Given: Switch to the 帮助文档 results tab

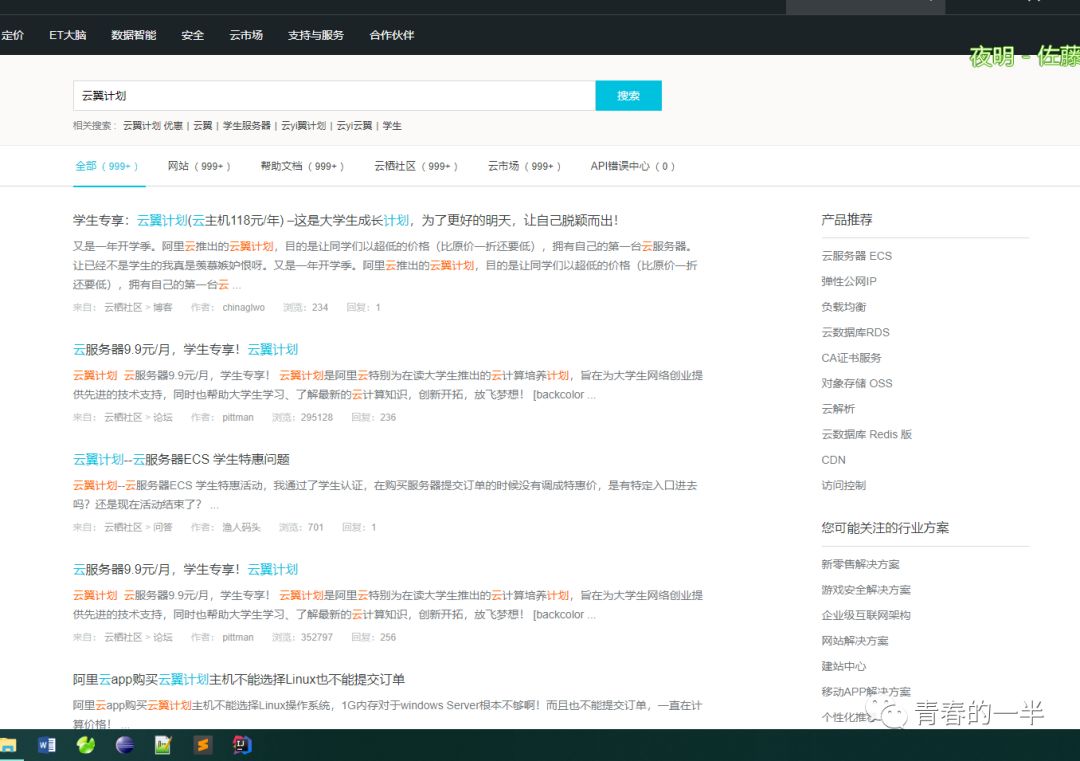Looking at the screenshot, I should [x=302, y=166].
